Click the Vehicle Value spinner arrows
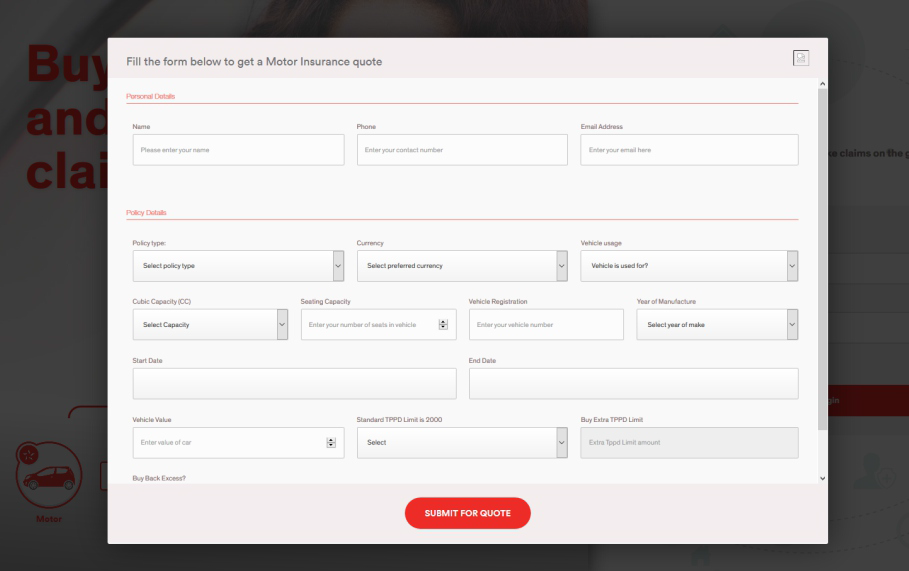 click(x=331, y=442)
